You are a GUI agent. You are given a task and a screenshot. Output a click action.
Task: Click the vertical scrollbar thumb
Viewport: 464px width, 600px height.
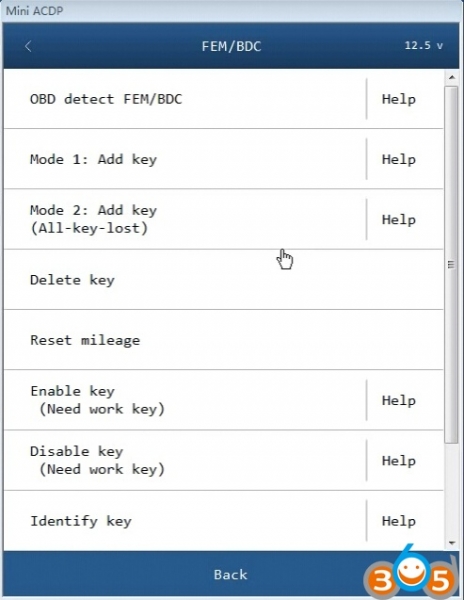(x=452, y=265)
